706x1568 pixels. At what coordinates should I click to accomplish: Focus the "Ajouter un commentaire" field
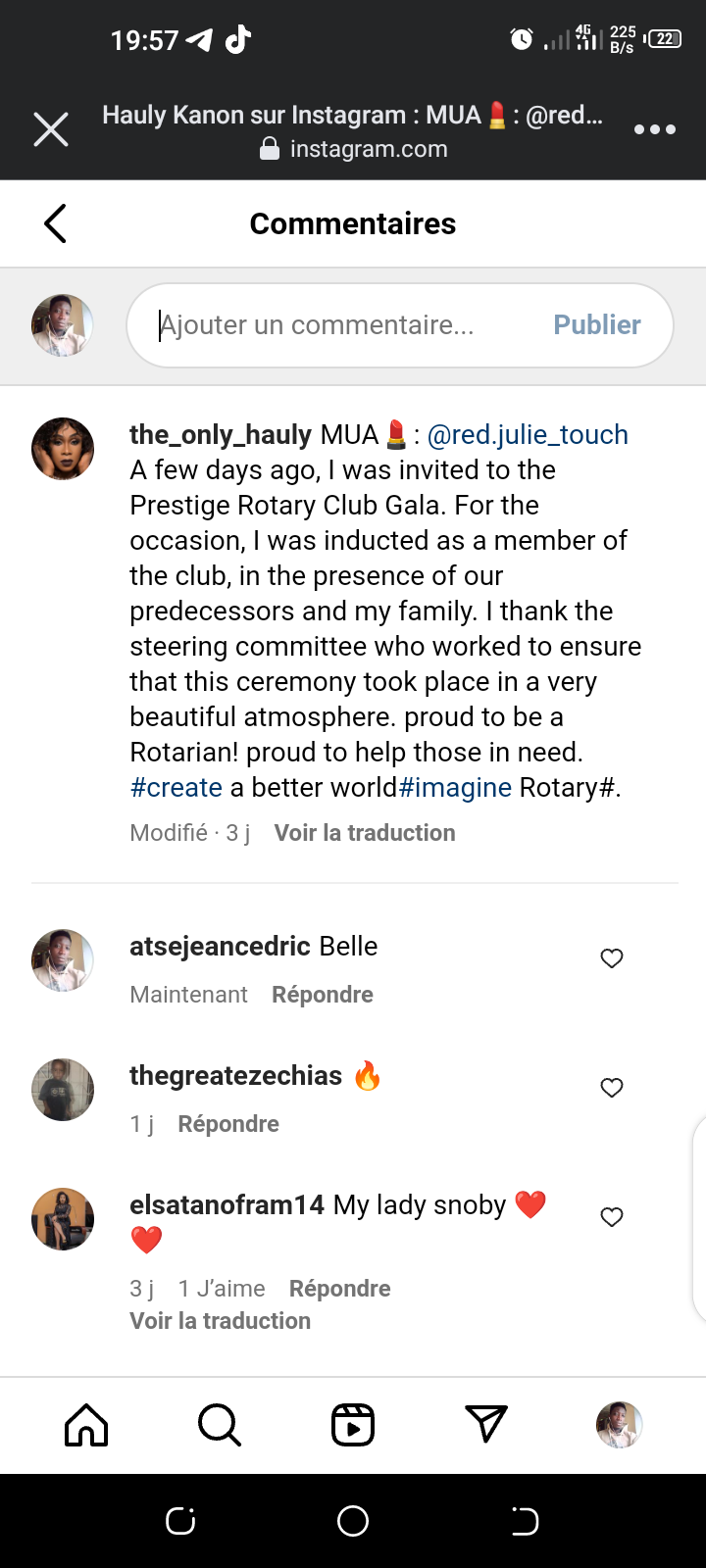click(x=343, y=325)
